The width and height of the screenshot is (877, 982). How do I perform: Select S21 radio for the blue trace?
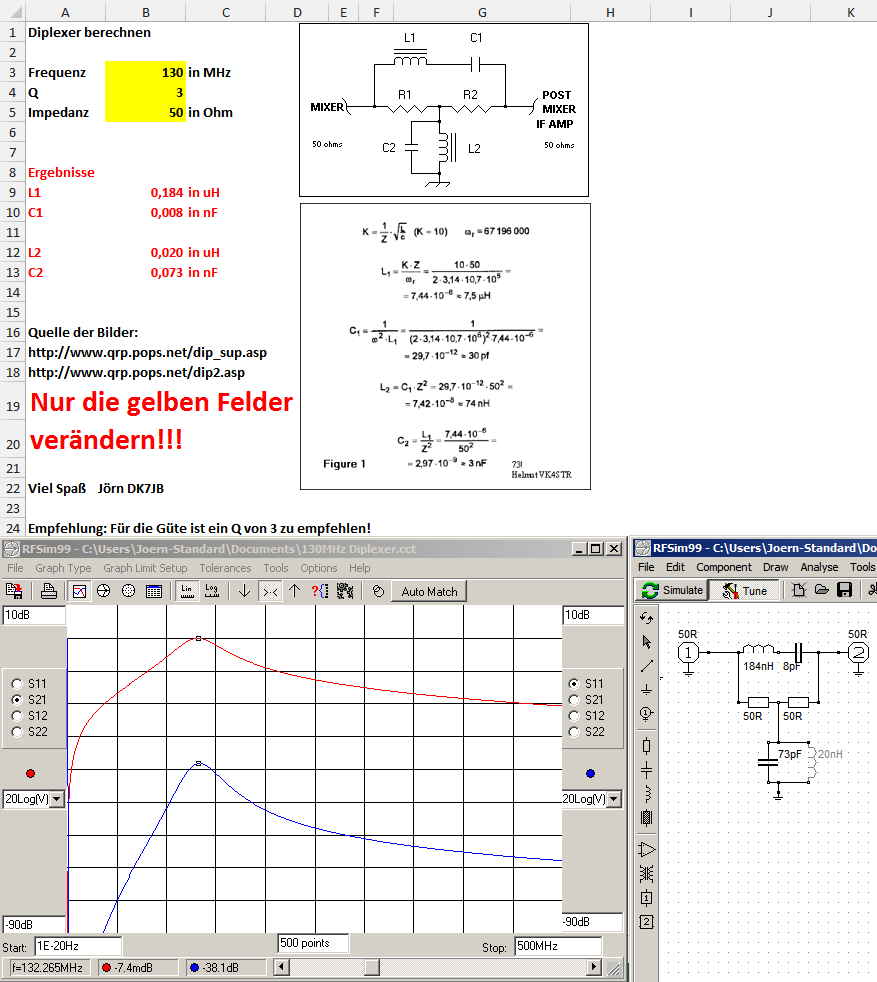pos(573,700)
